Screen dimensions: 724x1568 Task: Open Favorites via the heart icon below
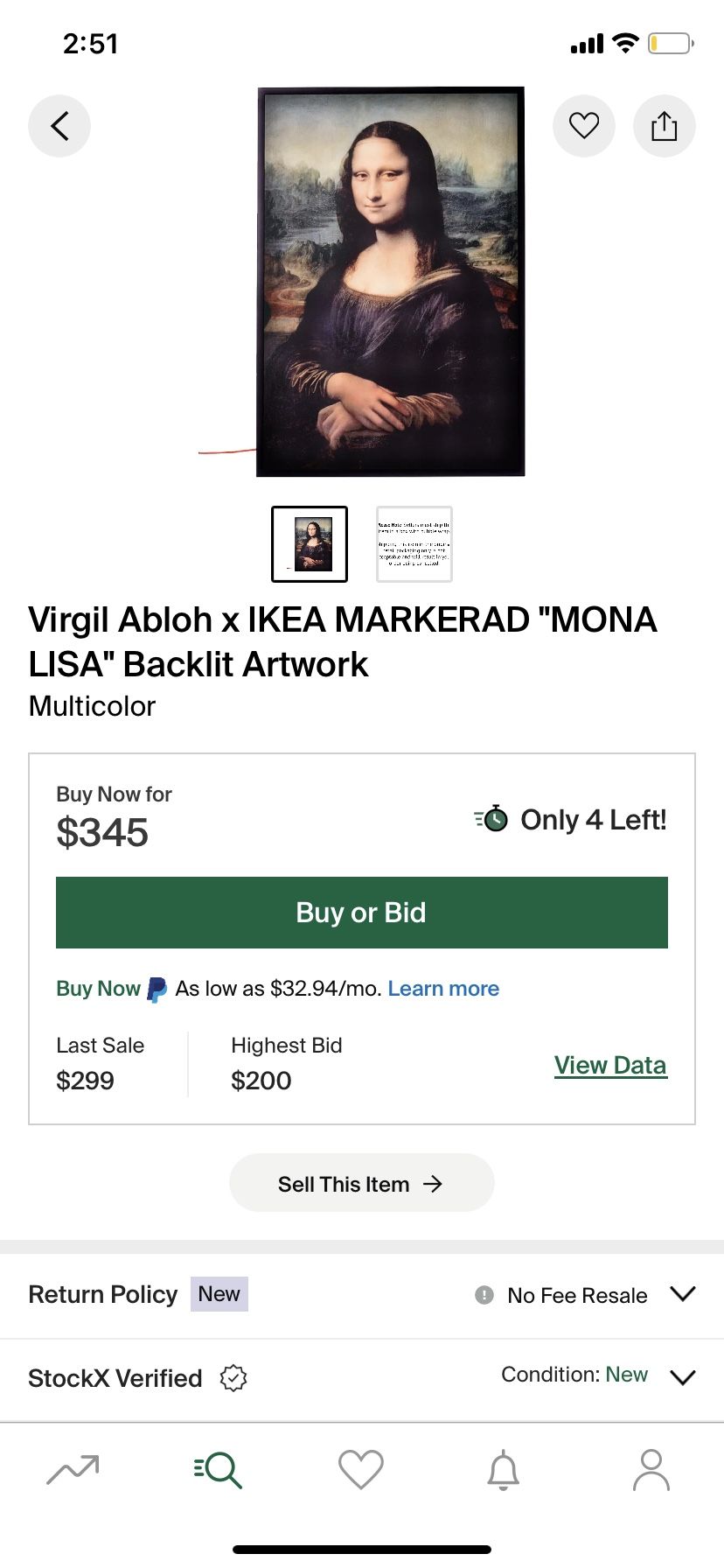coord(361,1471)
